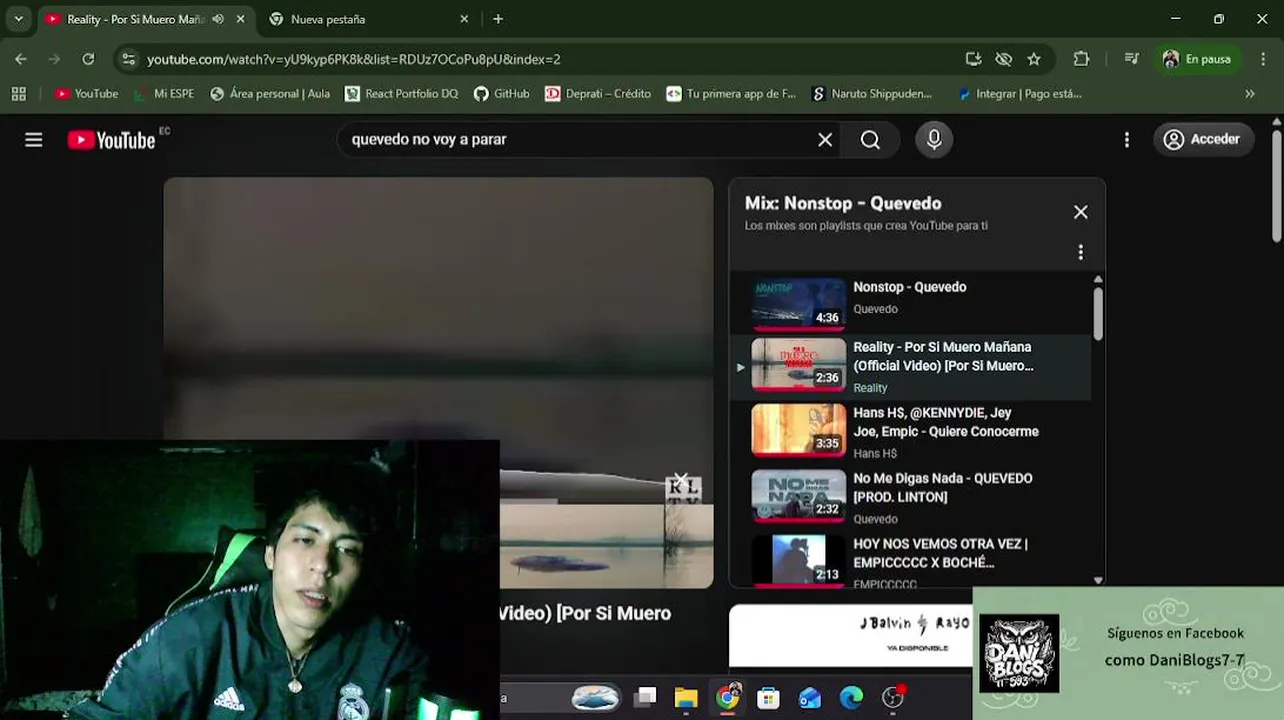
Task: Reload the current page
Action: pyautogui.click(x=88, y=59)
